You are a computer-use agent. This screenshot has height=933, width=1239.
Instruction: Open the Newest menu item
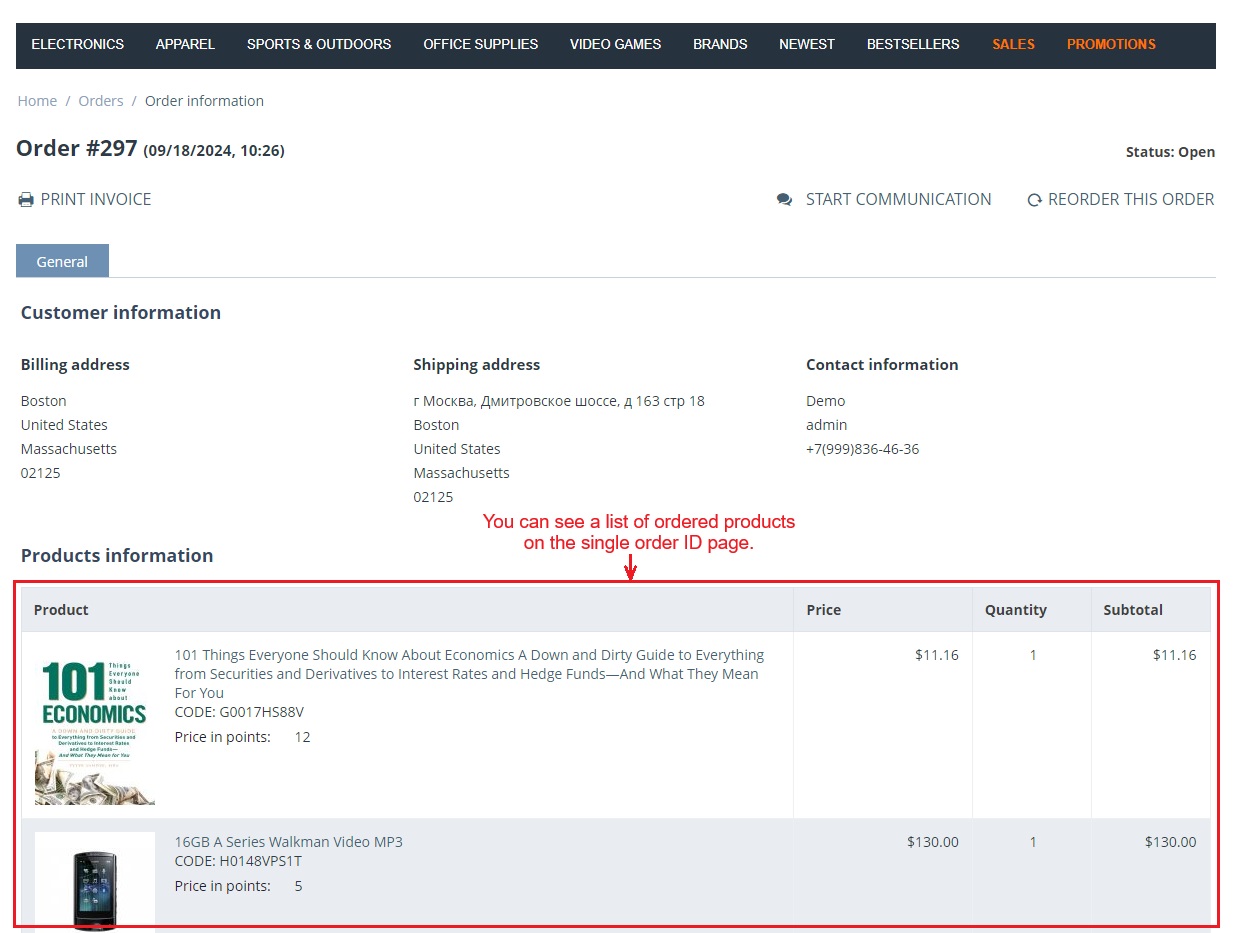[807, 44]
